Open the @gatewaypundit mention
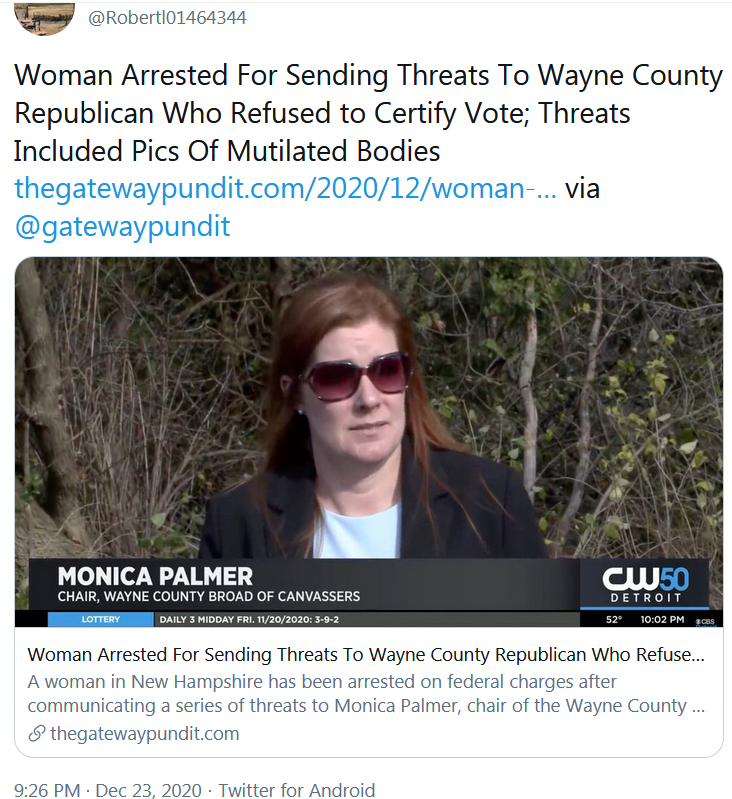 pos(122,226)
